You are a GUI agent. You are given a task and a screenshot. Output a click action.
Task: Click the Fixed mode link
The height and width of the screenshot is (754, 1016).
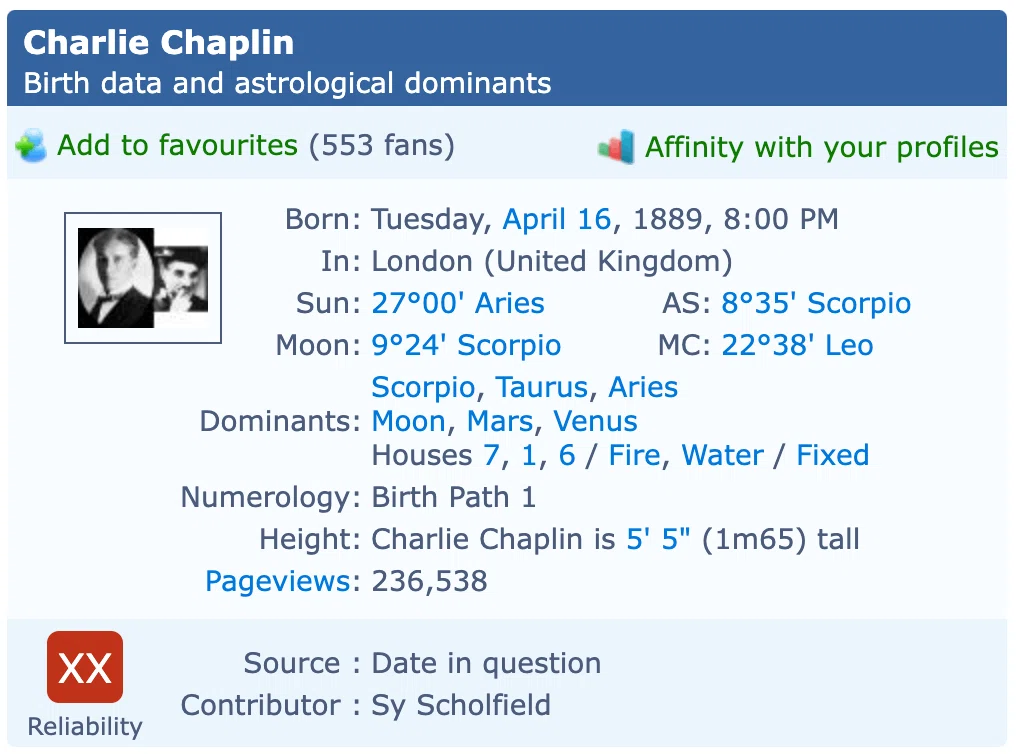(833, 455)
